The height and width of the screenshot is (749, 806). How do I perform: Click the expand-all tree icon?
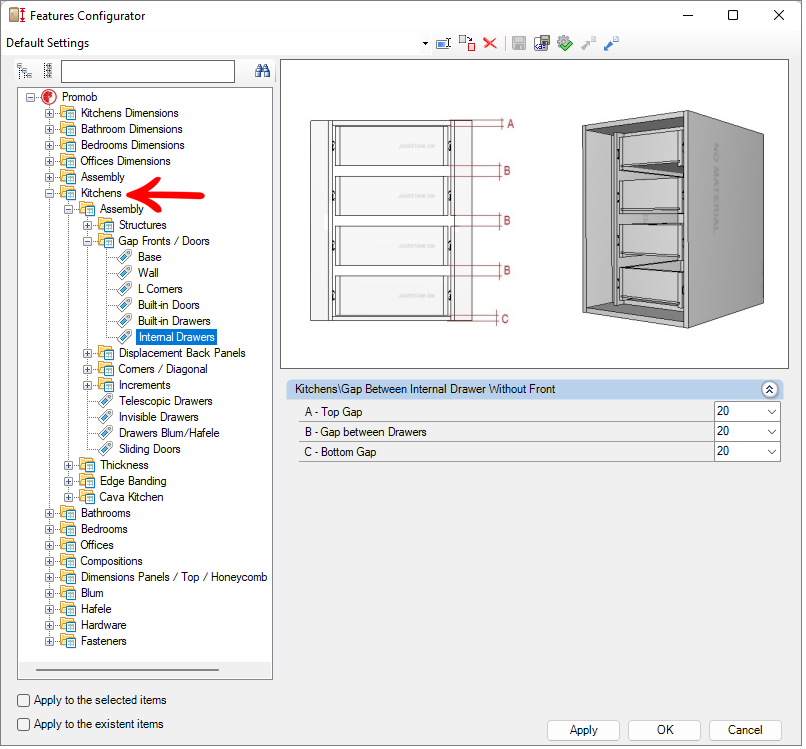24,71
